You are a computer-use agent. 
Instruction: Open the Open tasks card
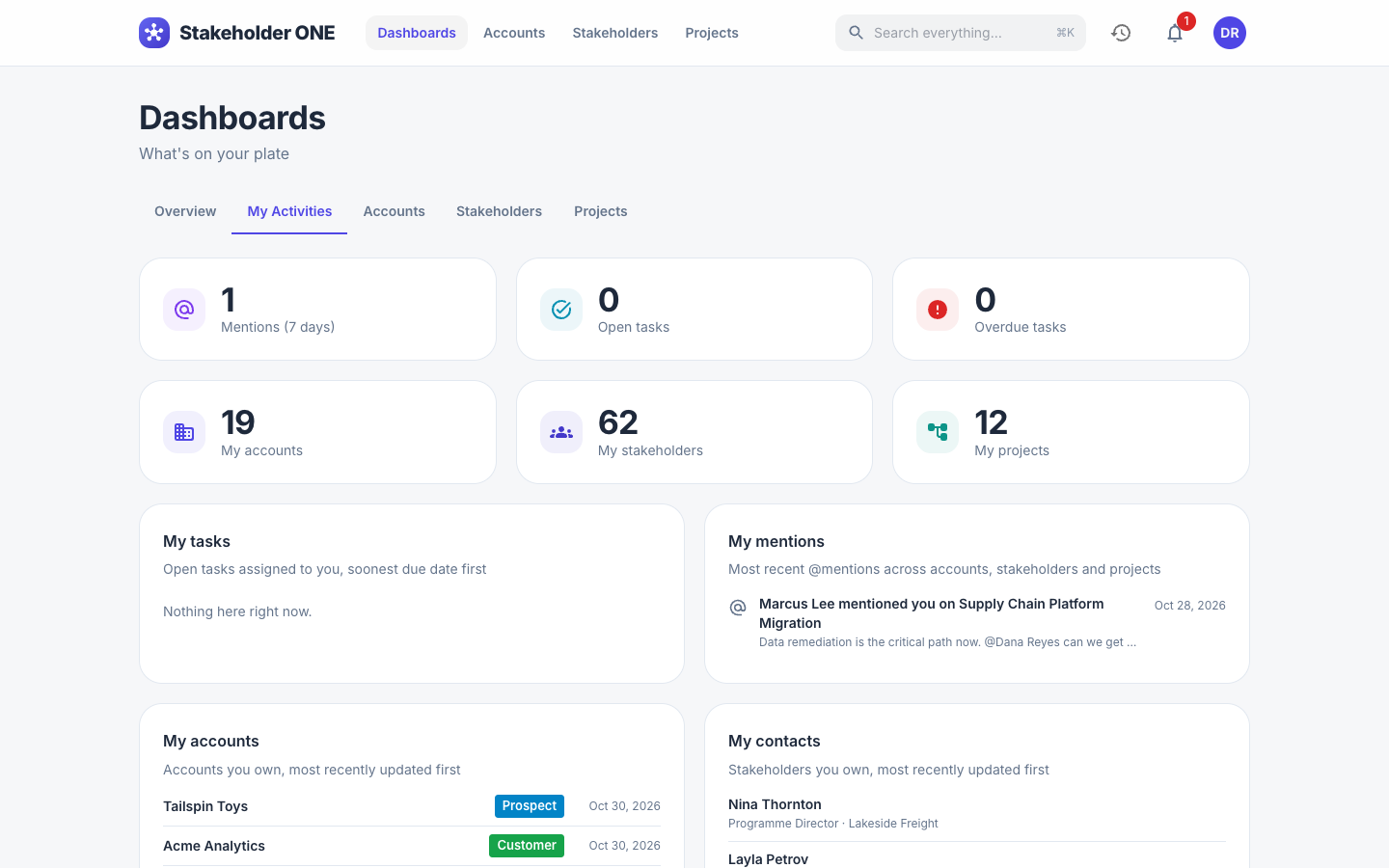pos(694,310)
